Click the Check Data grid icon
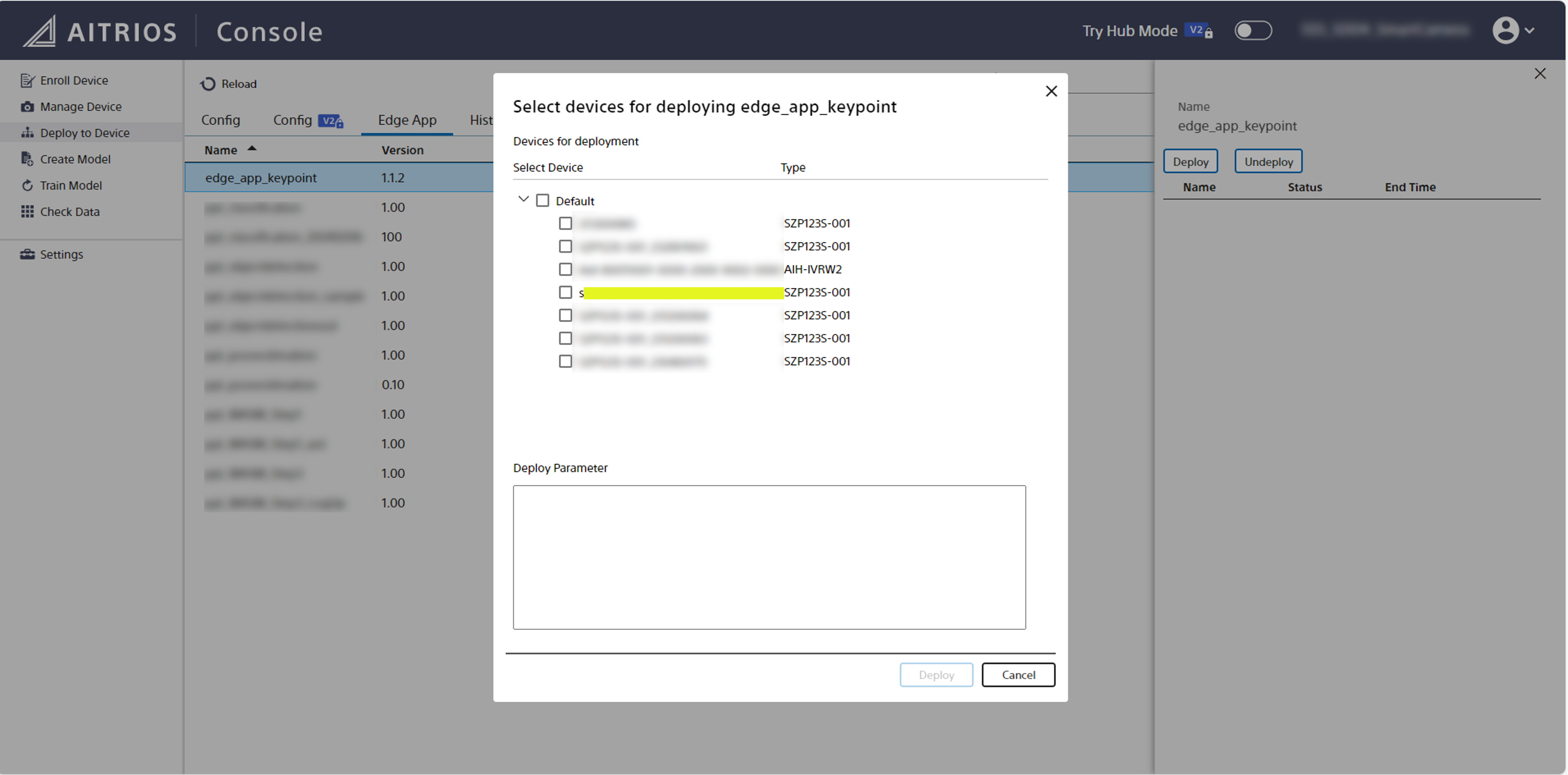 click(27, 211)
